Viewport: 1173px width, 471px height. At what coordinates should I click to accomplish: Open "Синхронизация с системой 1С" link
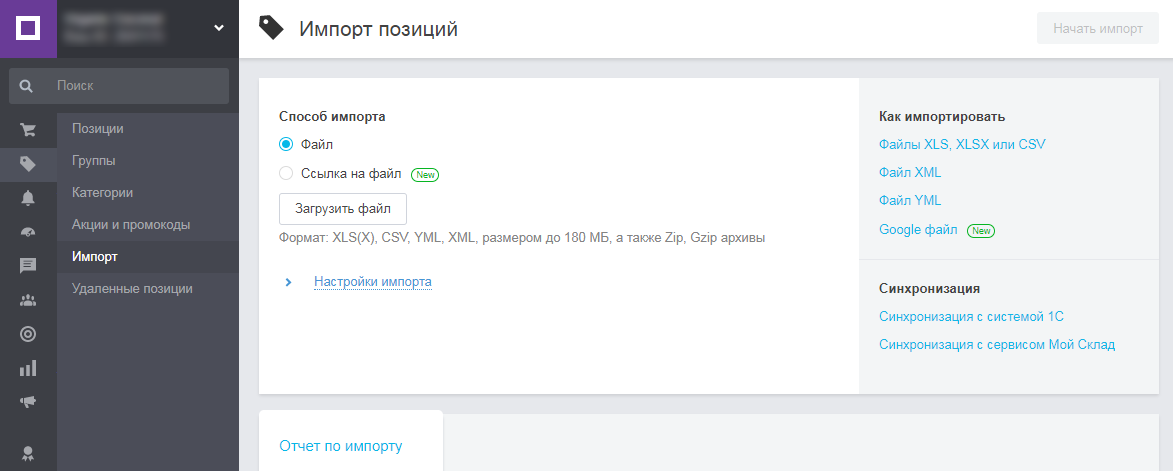tap(971, 317)
